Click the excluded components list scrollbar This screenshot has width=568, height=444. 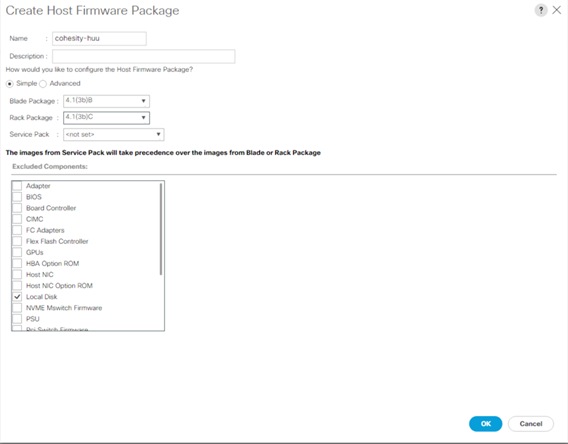click(x=161, y=229)
